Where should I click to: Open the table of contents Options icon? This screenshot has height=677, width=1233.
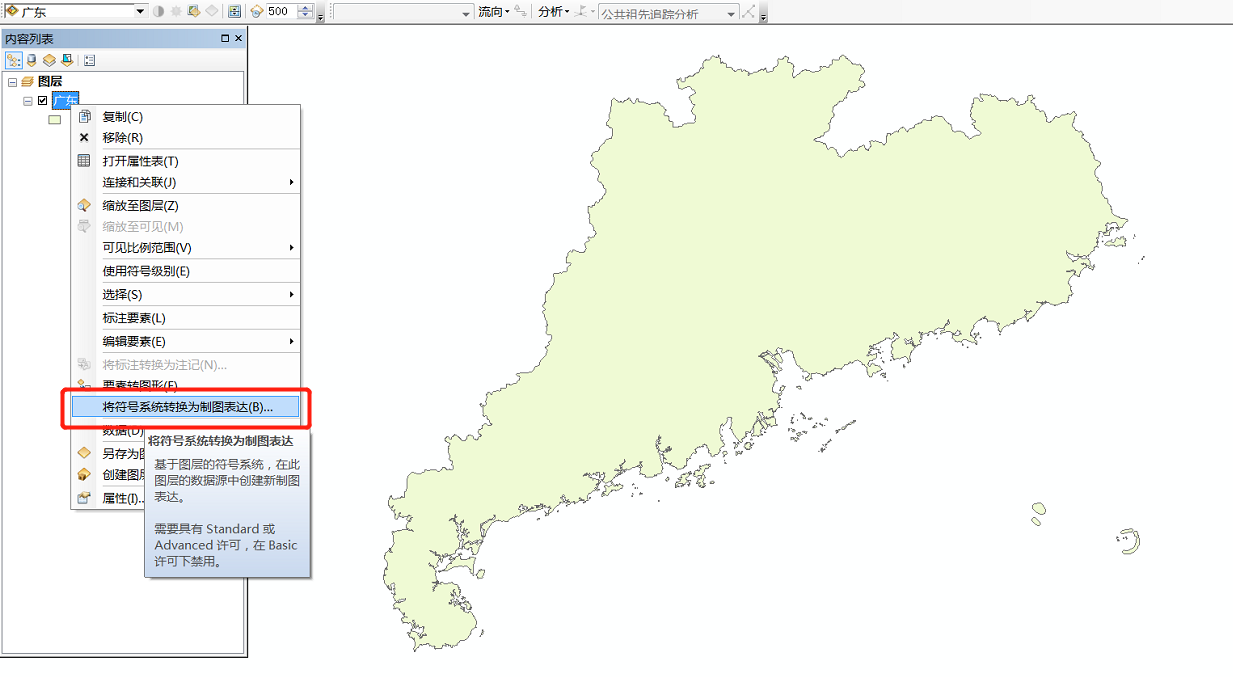89,60
